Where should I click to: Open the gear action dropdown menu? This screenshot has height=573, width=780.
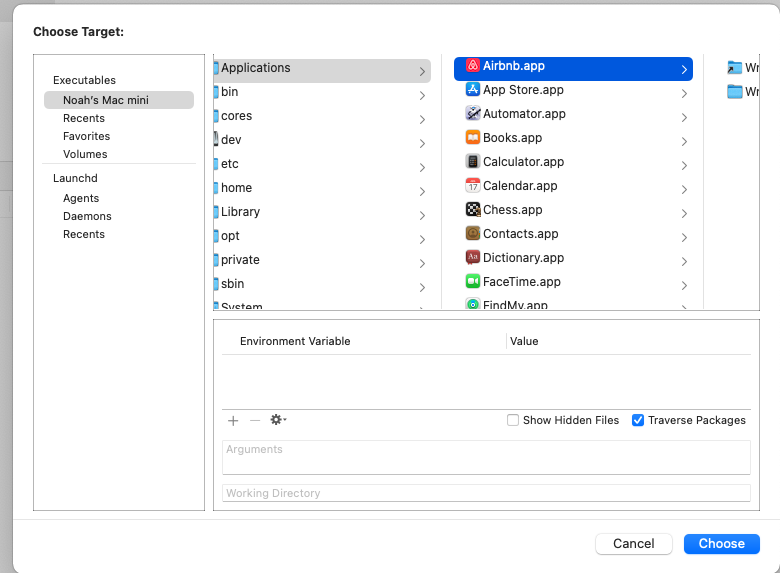[x=278, y=421]
